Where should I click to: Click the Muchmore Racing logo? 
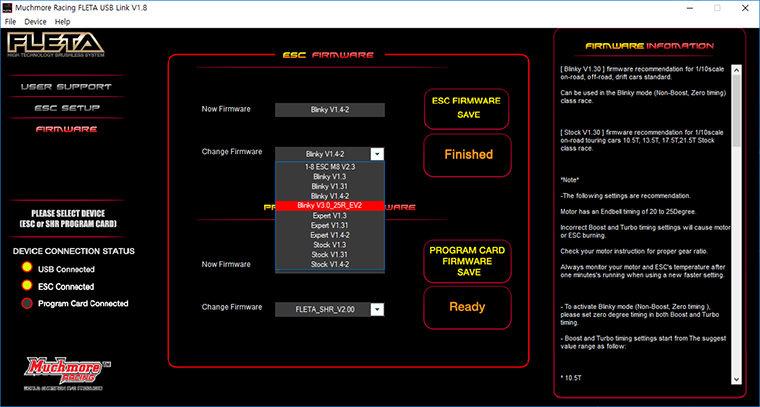tap(67, 373)
